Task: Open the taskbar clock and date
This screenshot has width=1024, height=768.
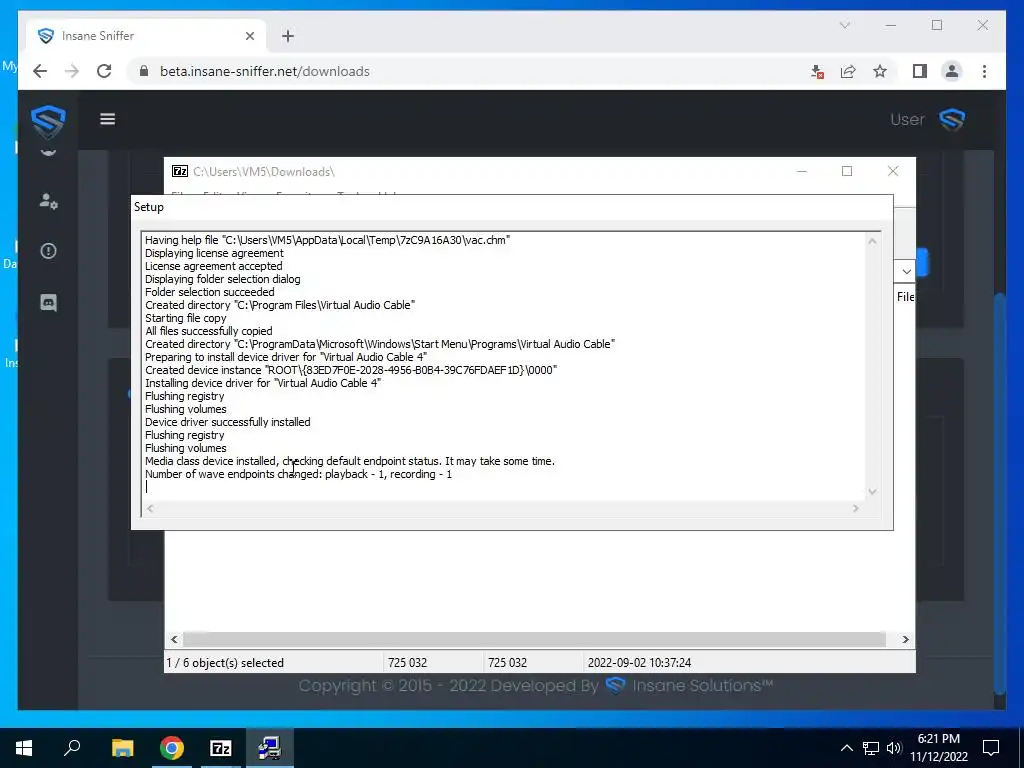Action: [x=938, y=748]
